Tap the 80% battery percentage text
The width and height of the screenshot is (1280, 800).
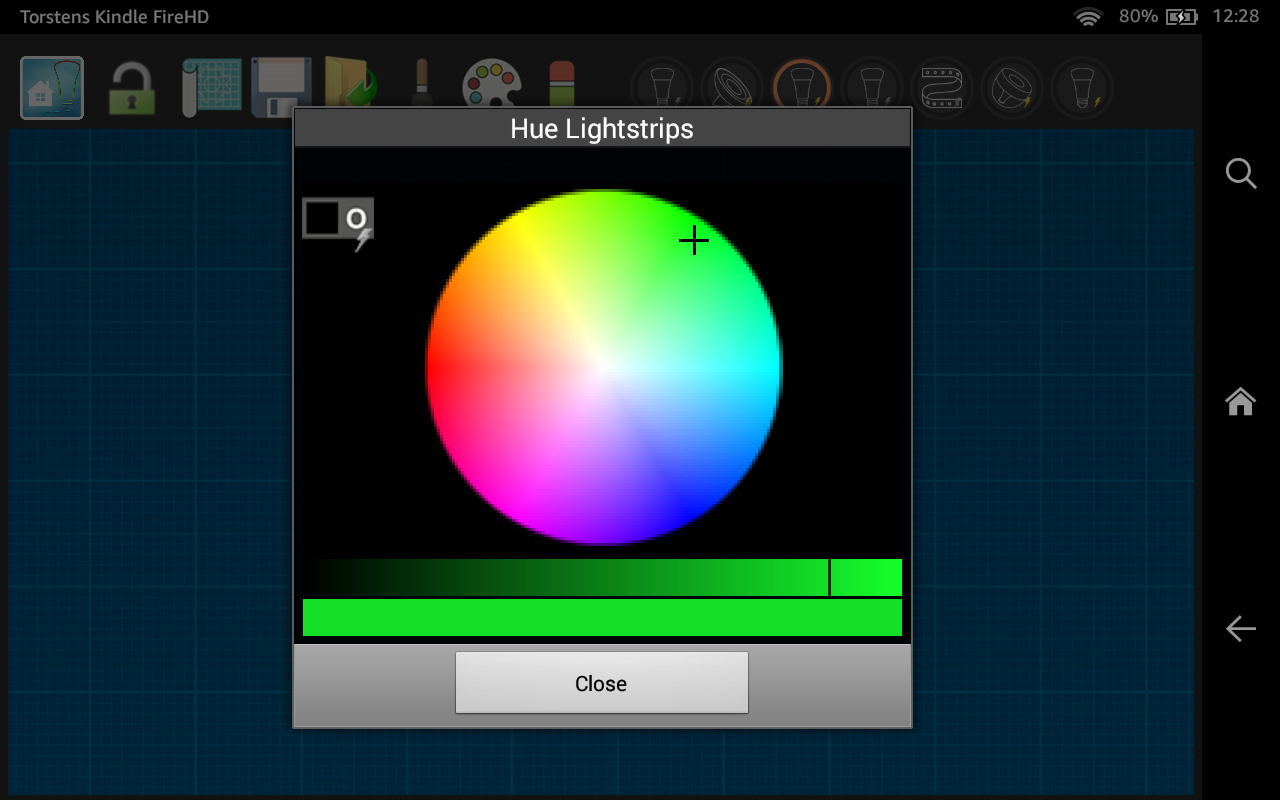[1138, 16]
